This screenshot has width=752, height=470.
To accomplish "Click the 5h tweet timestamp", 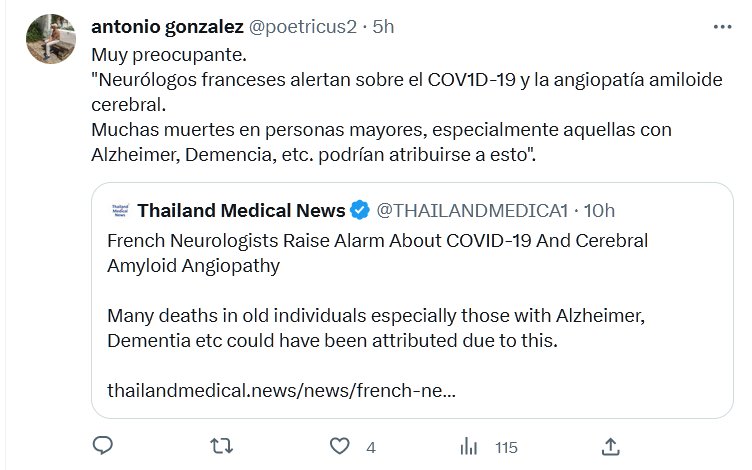I will [x=384, y=27].
